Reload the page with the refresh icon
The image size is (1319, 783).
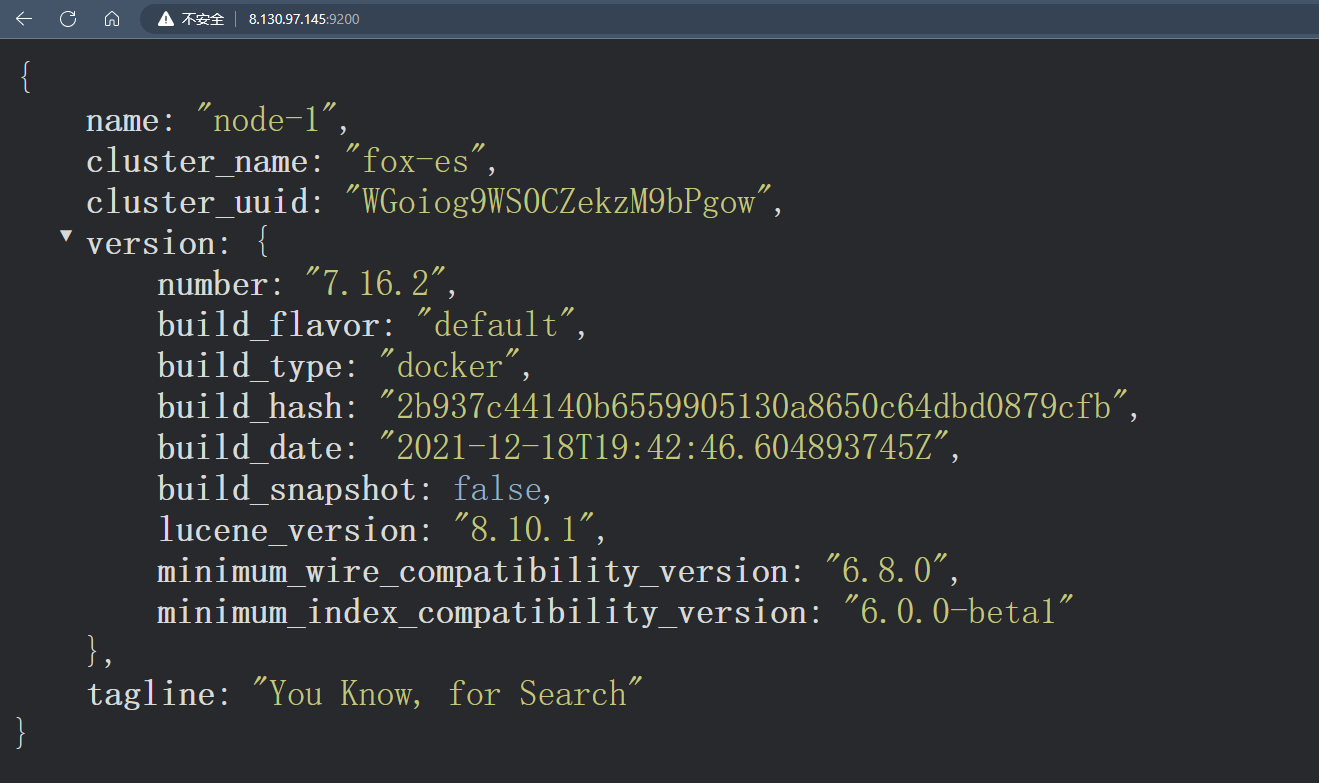(x=68, y=19)
